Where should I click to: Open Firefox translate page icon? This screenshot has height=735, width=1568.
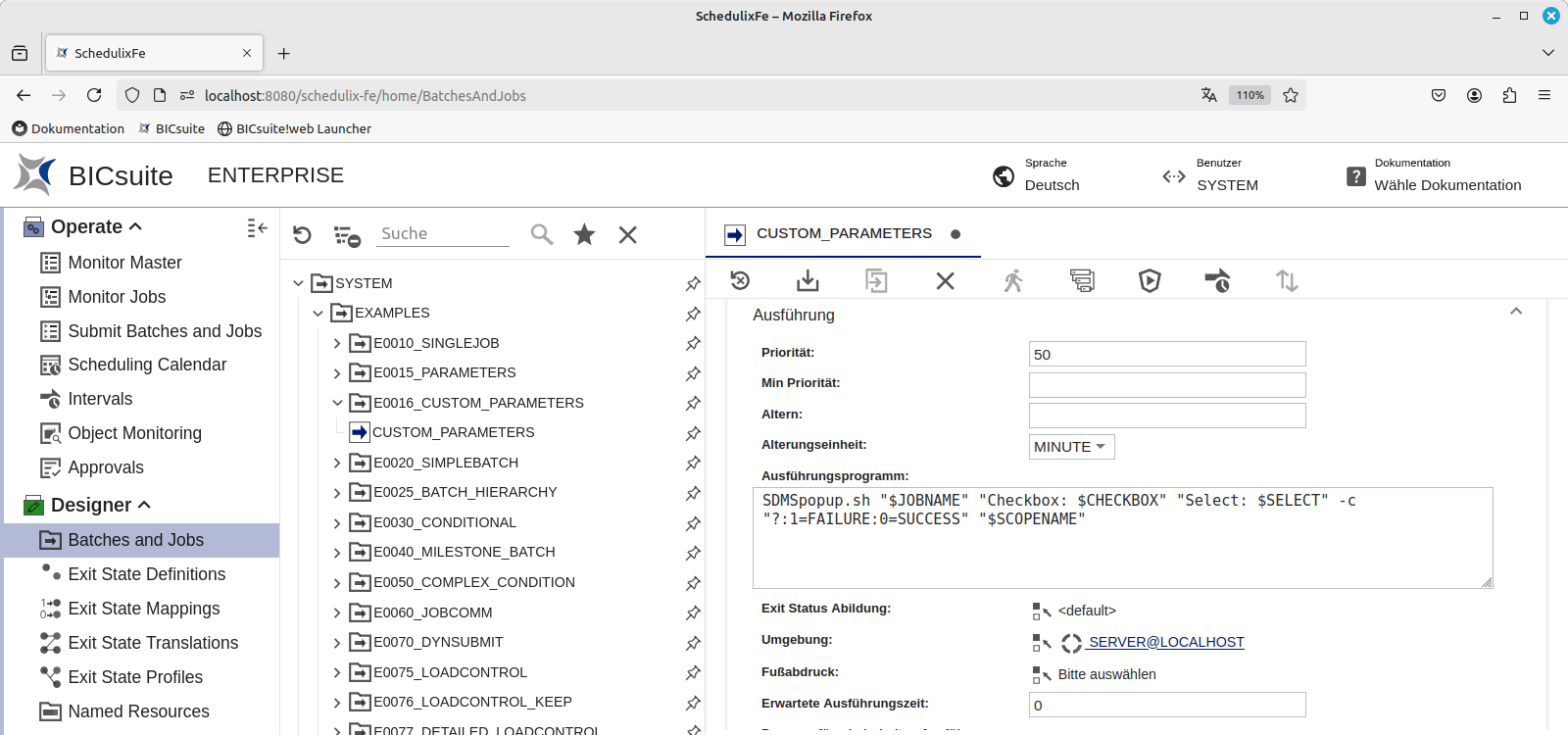(x=1209, y=95)
